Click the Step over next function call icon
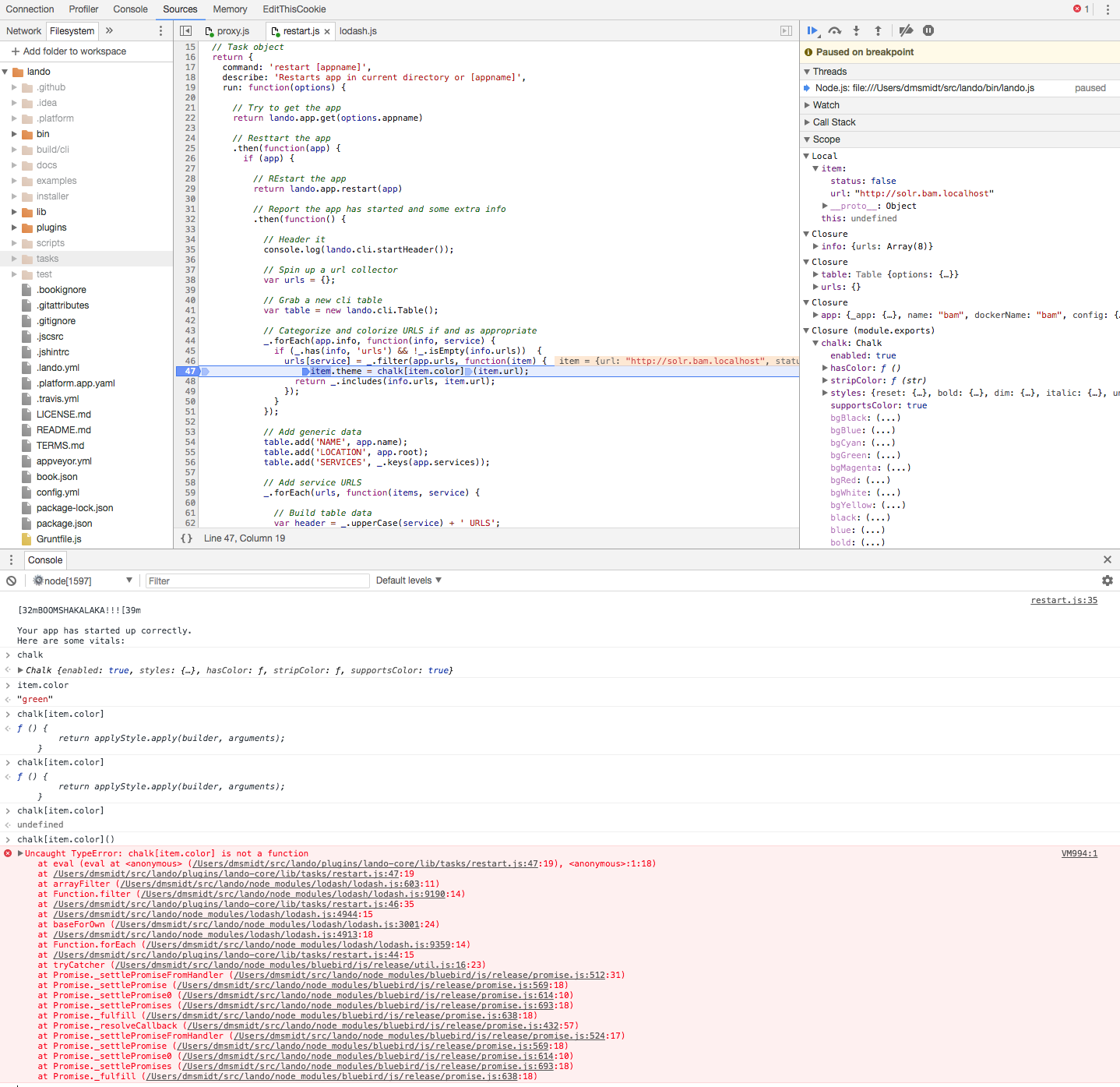This screenshot has width=1120, height=1087. coord(834,30)
